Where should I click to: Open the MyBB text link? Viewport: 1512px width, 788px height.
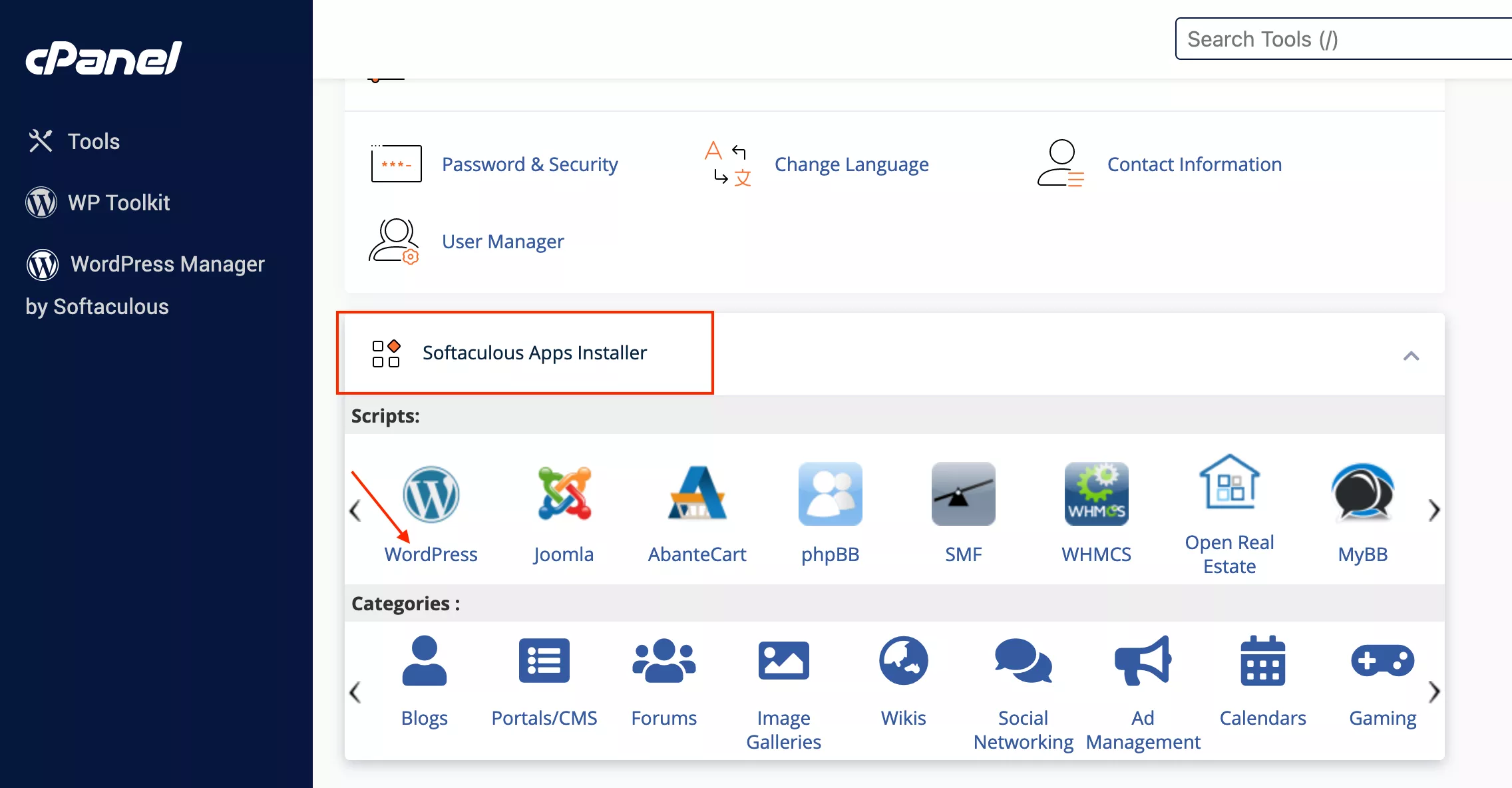[1363, 554]
